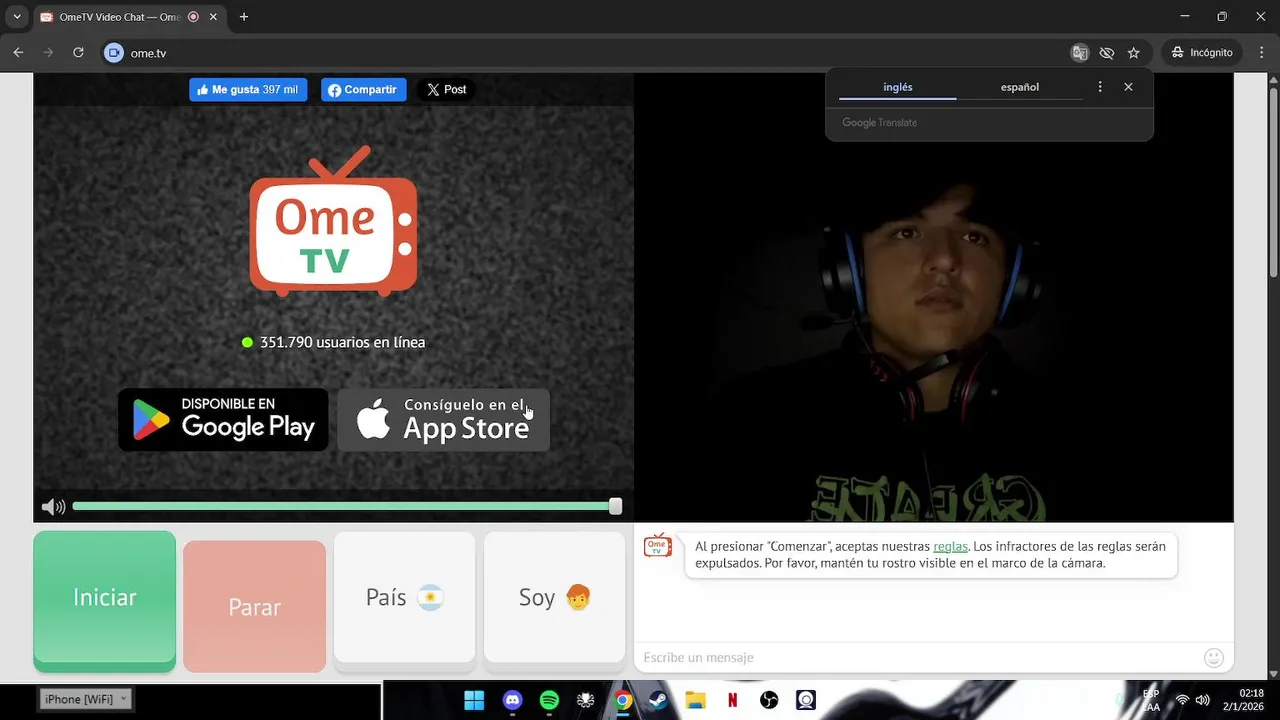Click the ome.tv address bar
This screenshot has width=1280, height=720.
590,52
